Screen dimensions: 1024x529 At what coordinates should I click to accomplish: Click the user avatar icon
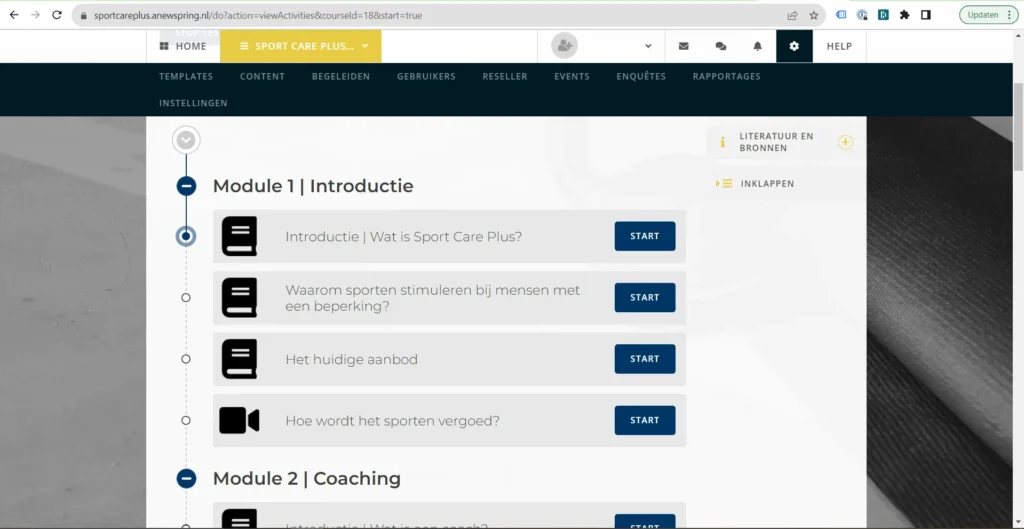pyautogui.click(x=564, y=46)
